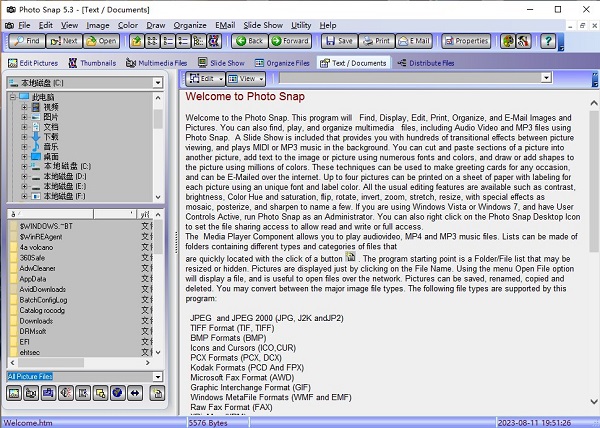This screenshot has width=600, height=428.
Task: Collapse the 此电脑 tree node
Action: point(13,97)
